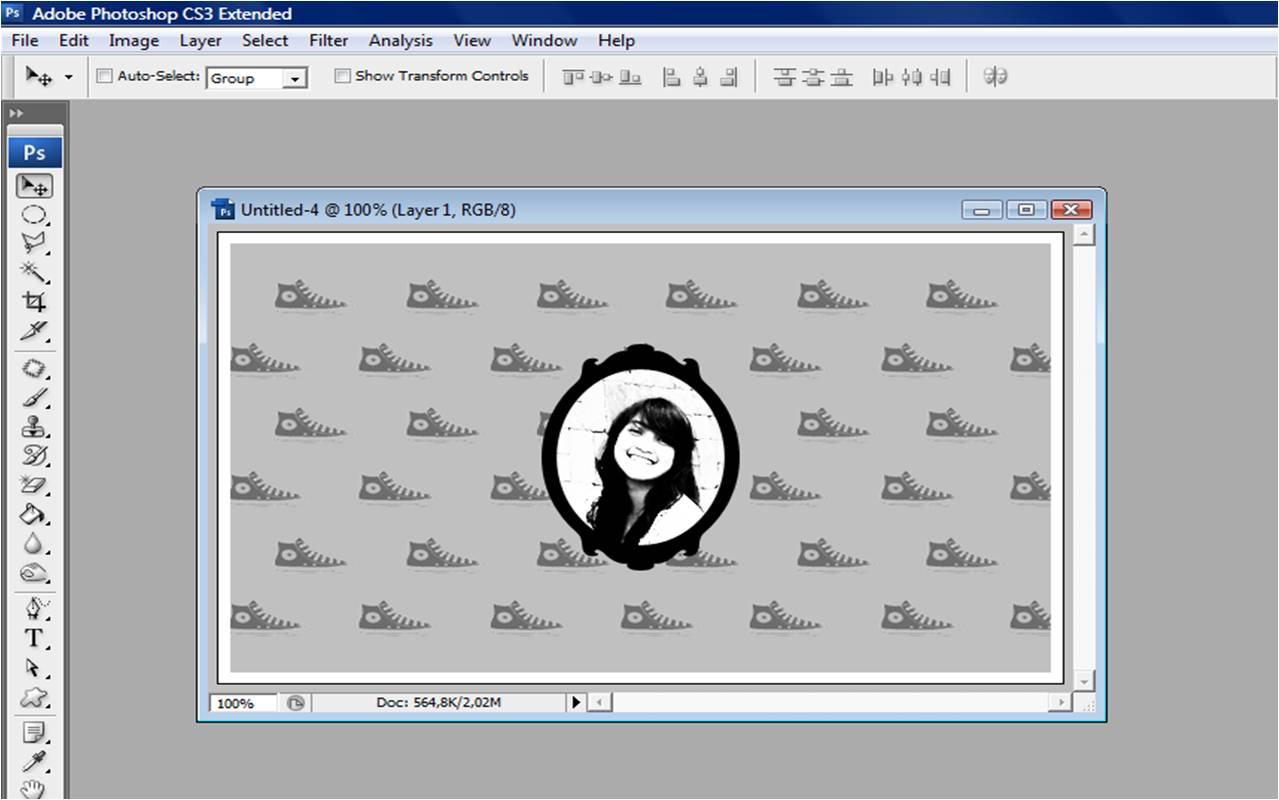The width and height of the screenshot is (1279, 800).
Task: Select the Pen tool
Action: coord(34,609)
